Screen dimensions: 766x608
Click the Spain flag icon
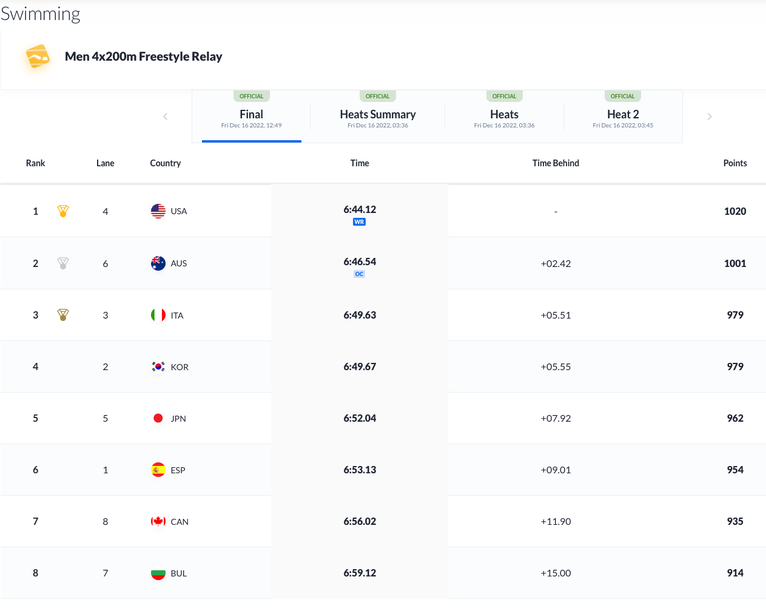[x=158, y=470]
